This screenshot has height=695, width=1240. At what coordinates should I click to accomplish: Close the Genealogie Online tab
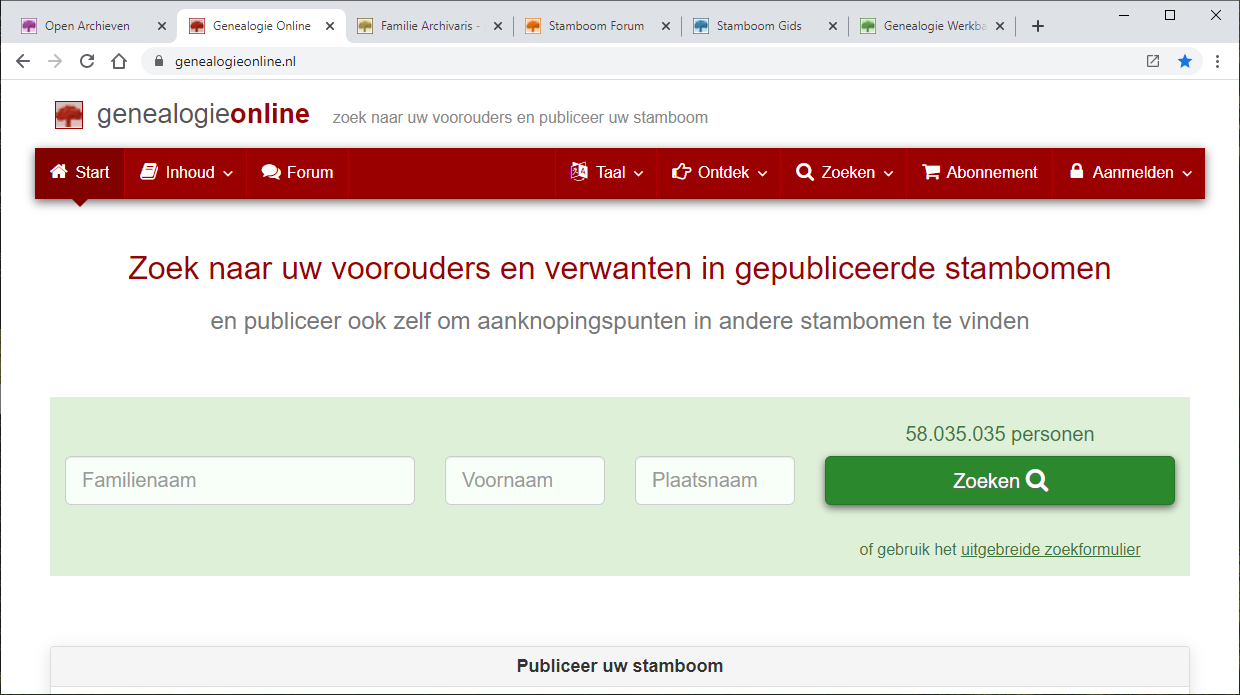[330, 26]
